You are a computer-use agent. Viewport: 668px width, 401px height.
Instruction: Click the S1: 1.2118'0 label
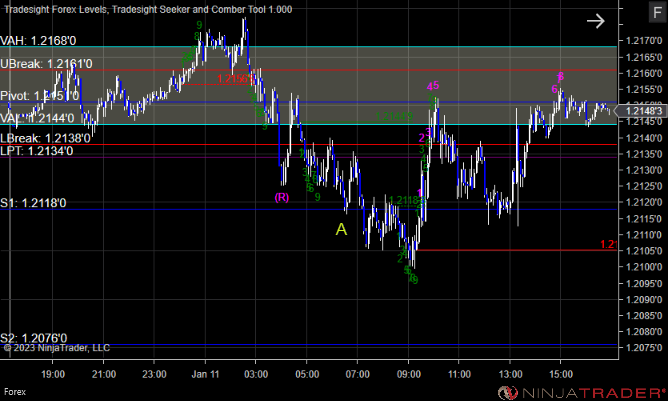33,203
